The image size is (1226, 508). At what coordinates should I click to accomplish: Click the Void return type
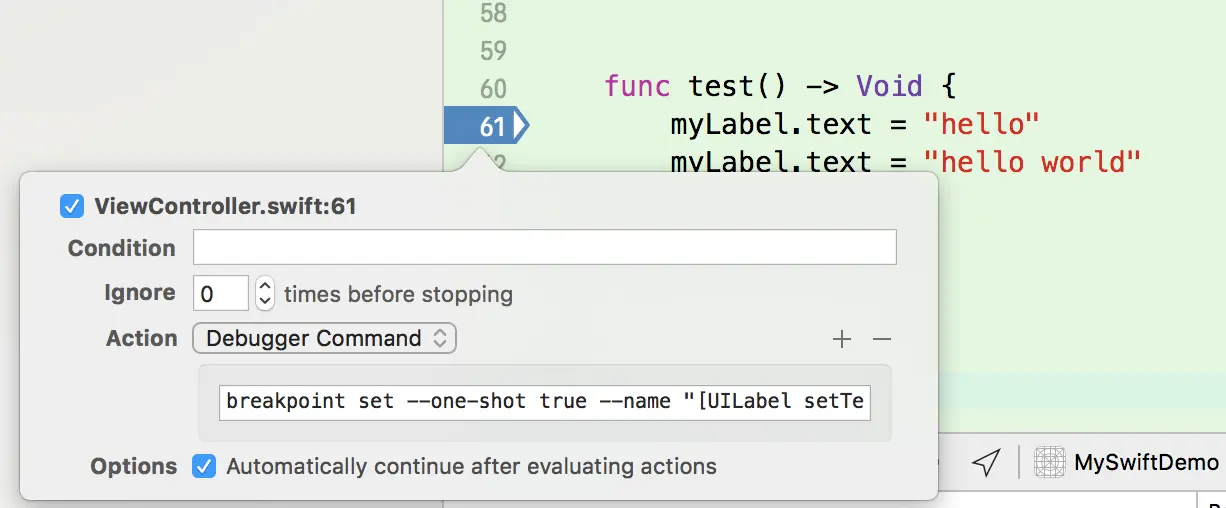889,86
